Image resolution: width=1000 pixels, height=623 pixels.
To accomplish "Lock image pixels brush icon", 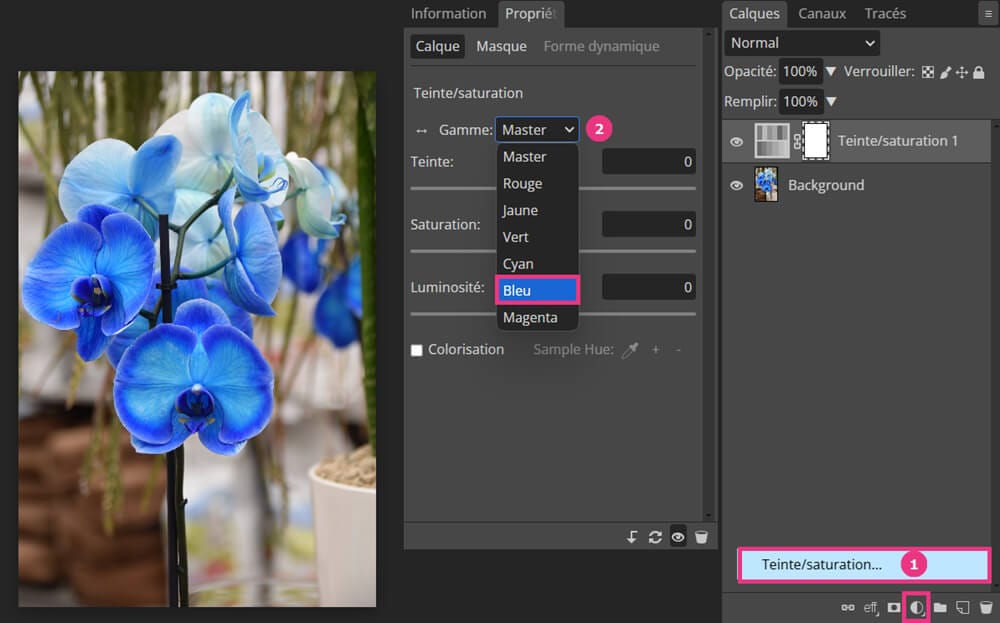I will coord(945,72).
